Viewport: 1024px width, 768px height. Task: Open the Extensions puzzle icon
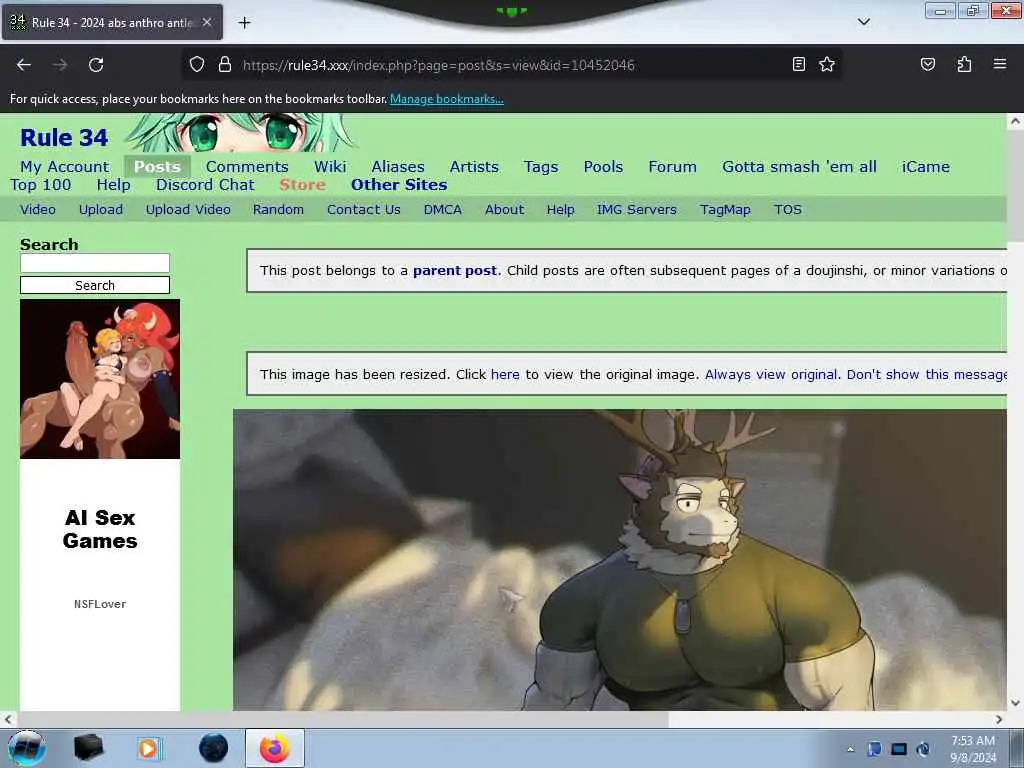point(964,64)
